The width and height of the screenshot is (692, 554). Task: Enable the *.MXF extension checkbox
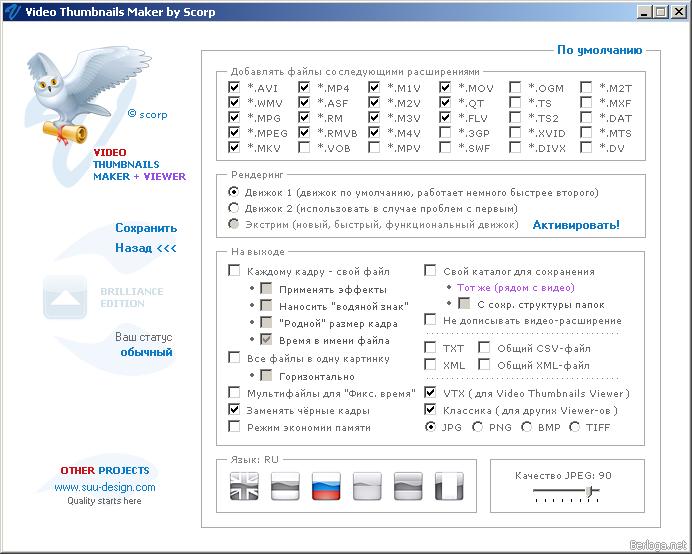tap(586, 102)
